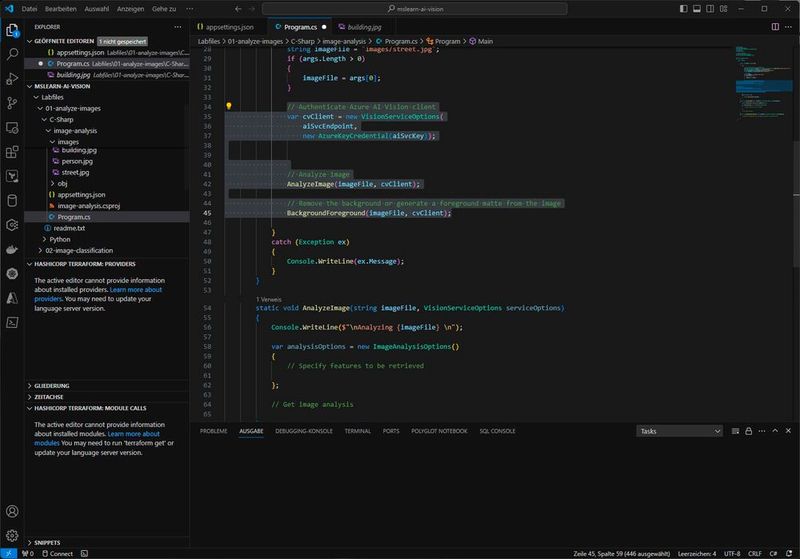Screen dimensions: 800x559
Task: Open the Manage gear icon
Action: pyautogui.click(x=12, y=535)
